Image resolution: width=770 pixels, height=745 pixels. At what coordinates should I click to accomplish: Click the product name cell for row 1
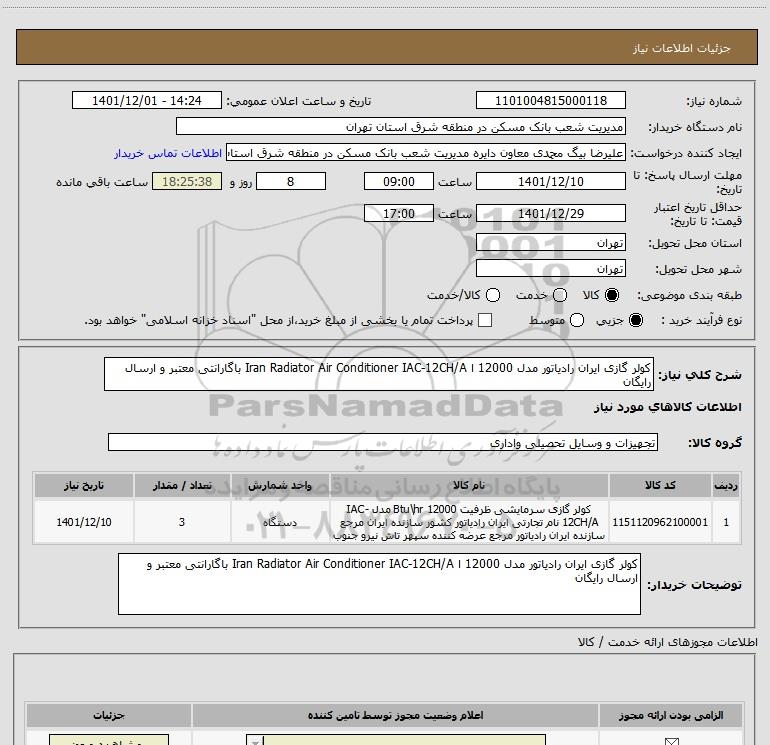click(x=469, y=522)
